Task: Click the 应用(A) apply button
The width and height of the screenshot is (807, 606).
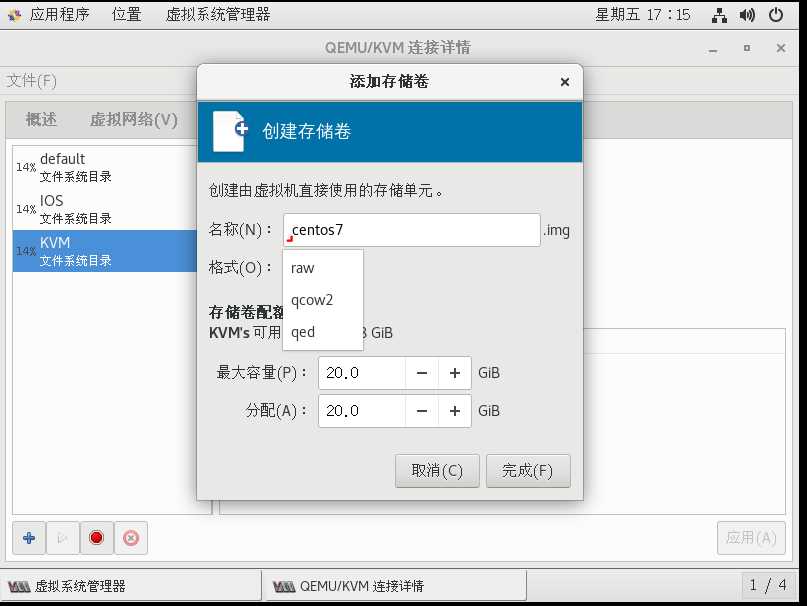Action: click(x=751, y=538)
